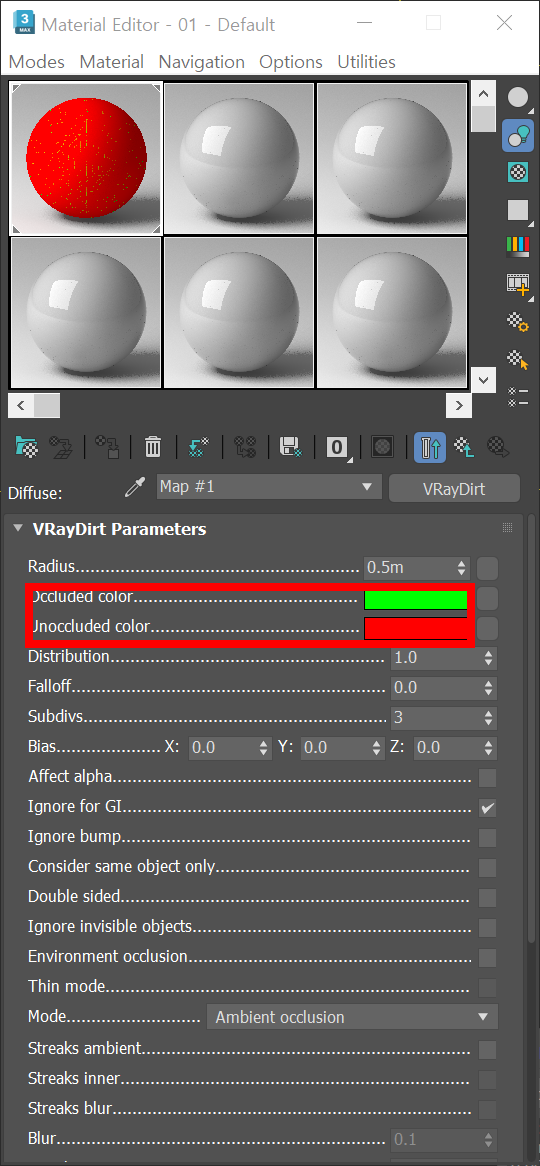Enable Environment occlusion checkbox

click(x=488, y=958)
